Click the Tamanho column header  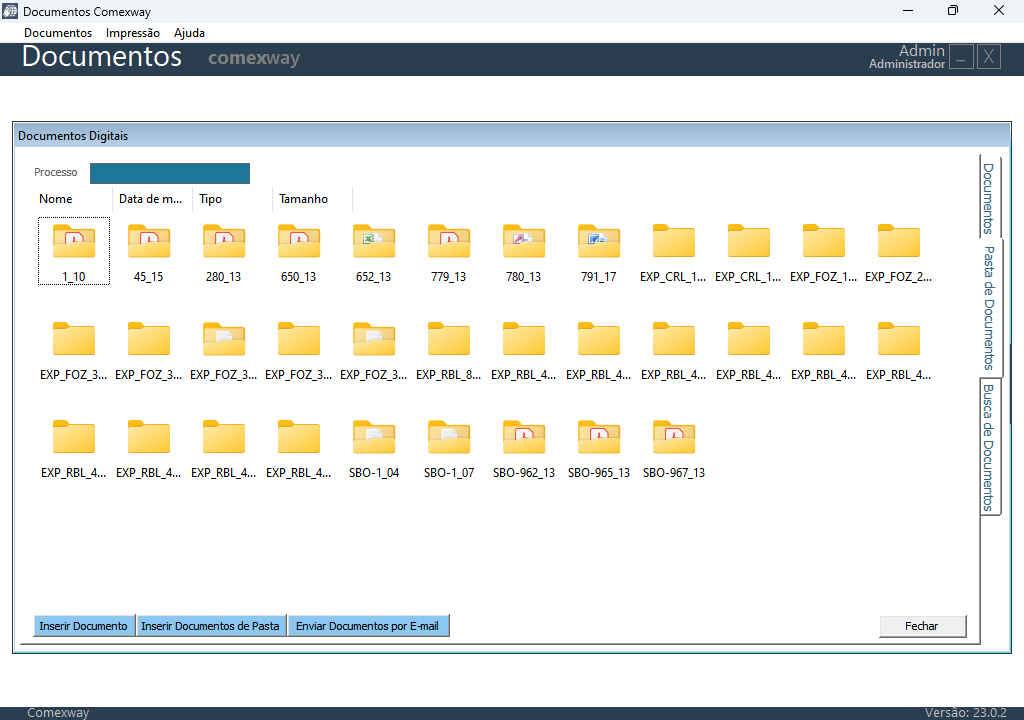click(x=312, y=199)
